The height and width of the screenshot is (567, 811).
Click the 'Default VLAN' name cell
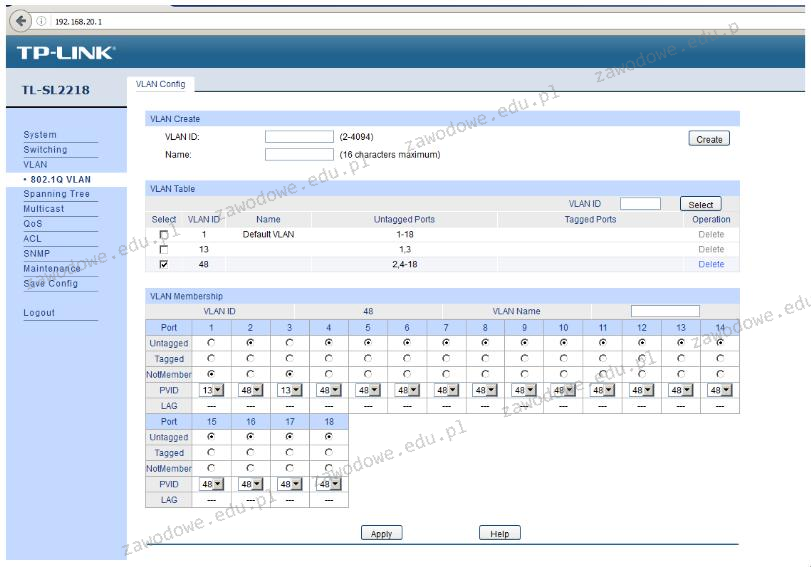[x=268, y=234]
